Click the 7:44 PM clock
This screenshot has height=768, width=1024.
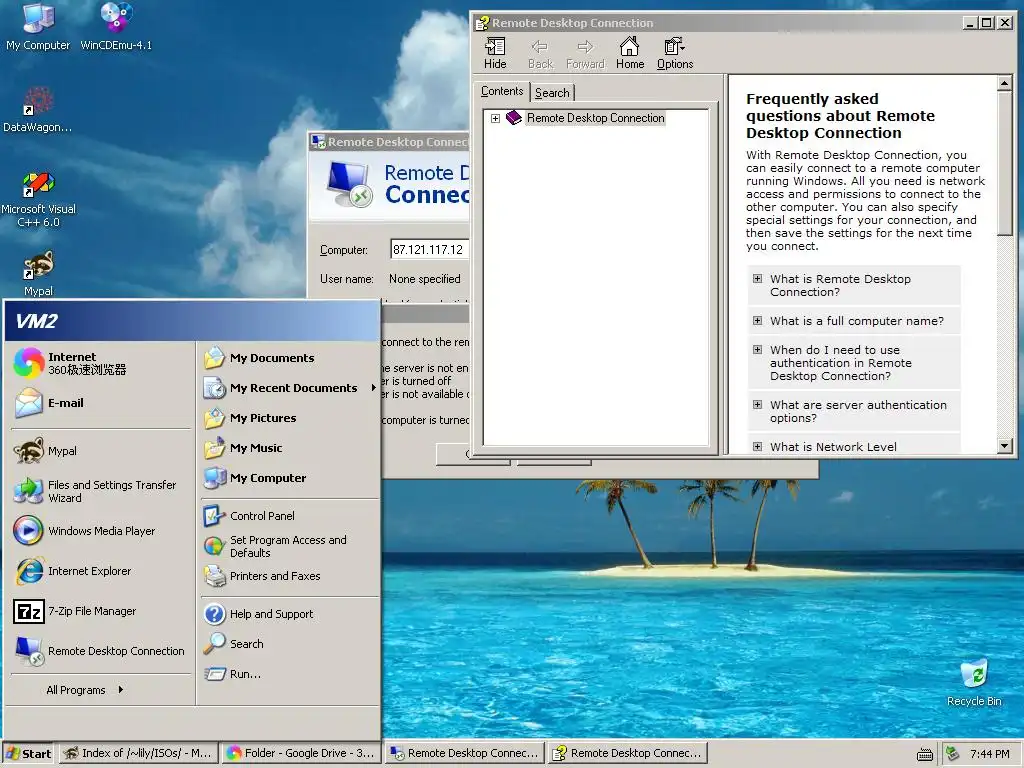989,754
